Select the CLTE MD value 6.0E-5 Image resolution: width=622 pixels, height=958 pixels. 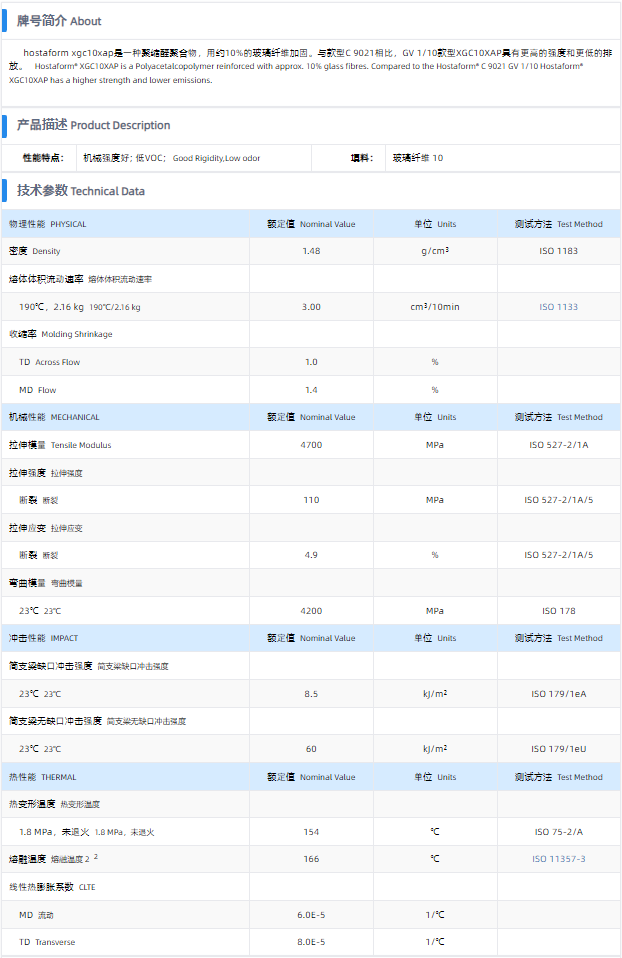tap(311, 915)
